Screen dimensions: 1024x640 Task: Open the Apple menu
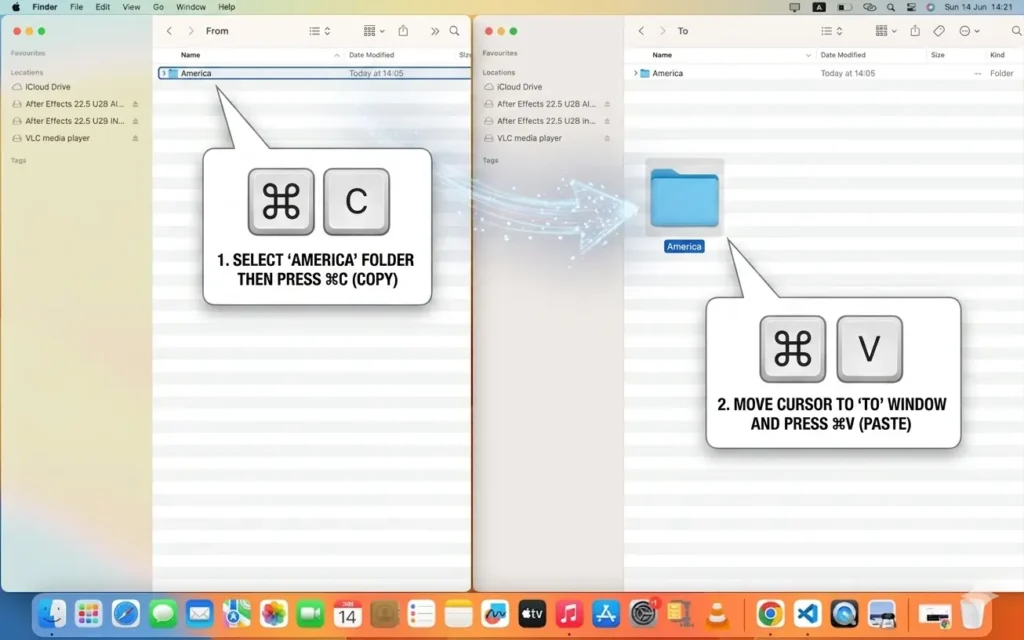[16, 7]
